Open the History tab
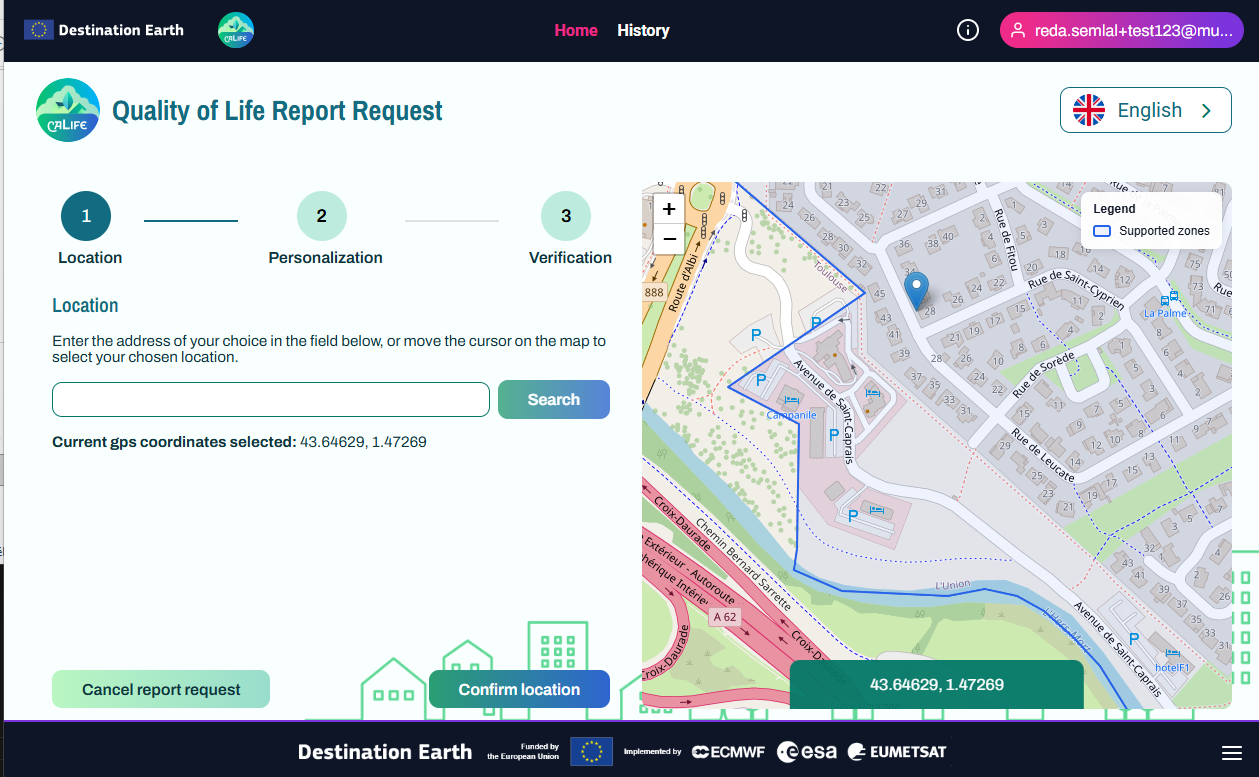 coord(643,30)
